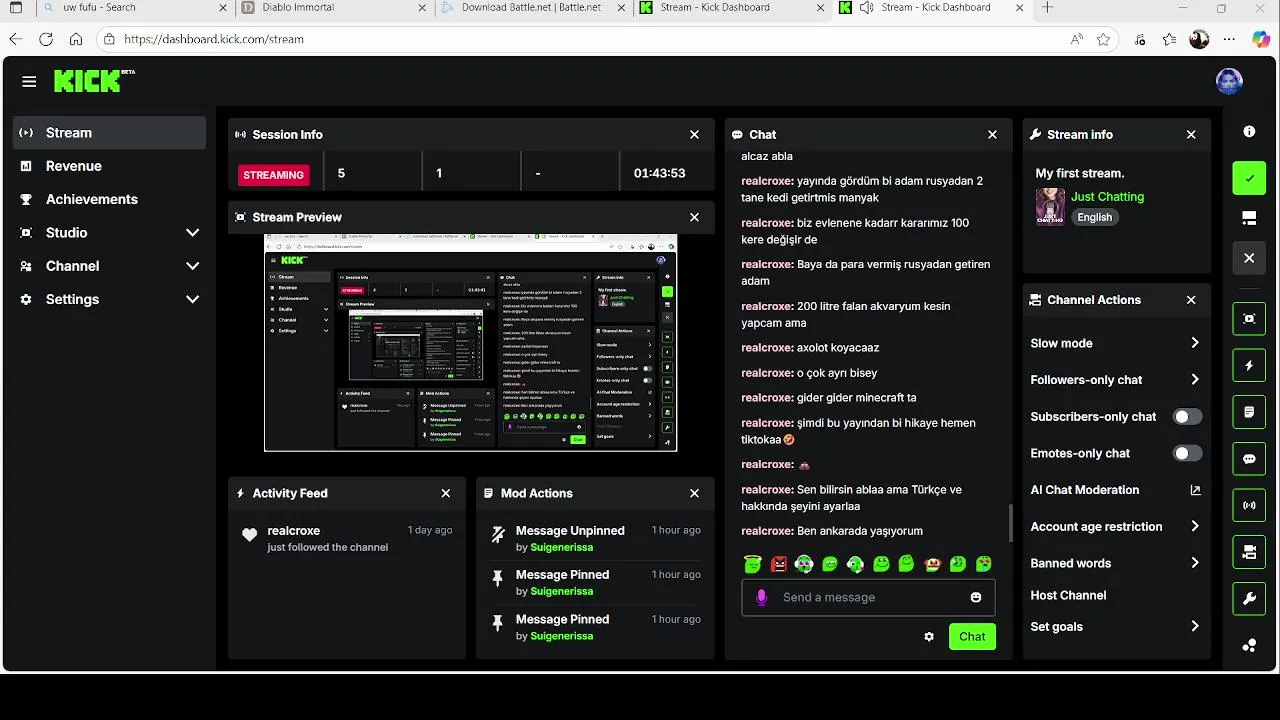The image size is (1280, 720).
Task: Open Account age restriction options arrow
Action: pyautogui.click(x=1194, y=526)
